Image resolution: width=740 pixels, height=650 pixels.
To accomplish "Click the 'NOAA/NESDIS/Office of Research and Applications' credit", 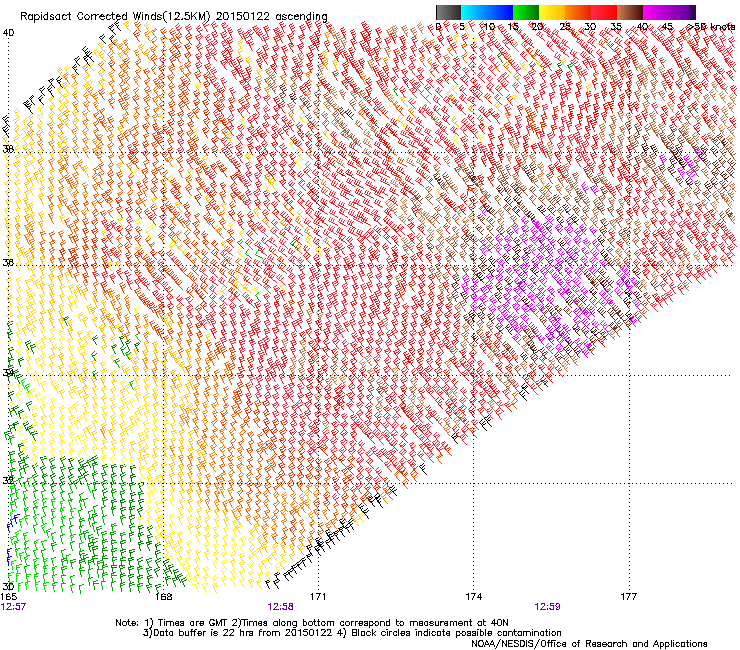I will click(589, 644).
